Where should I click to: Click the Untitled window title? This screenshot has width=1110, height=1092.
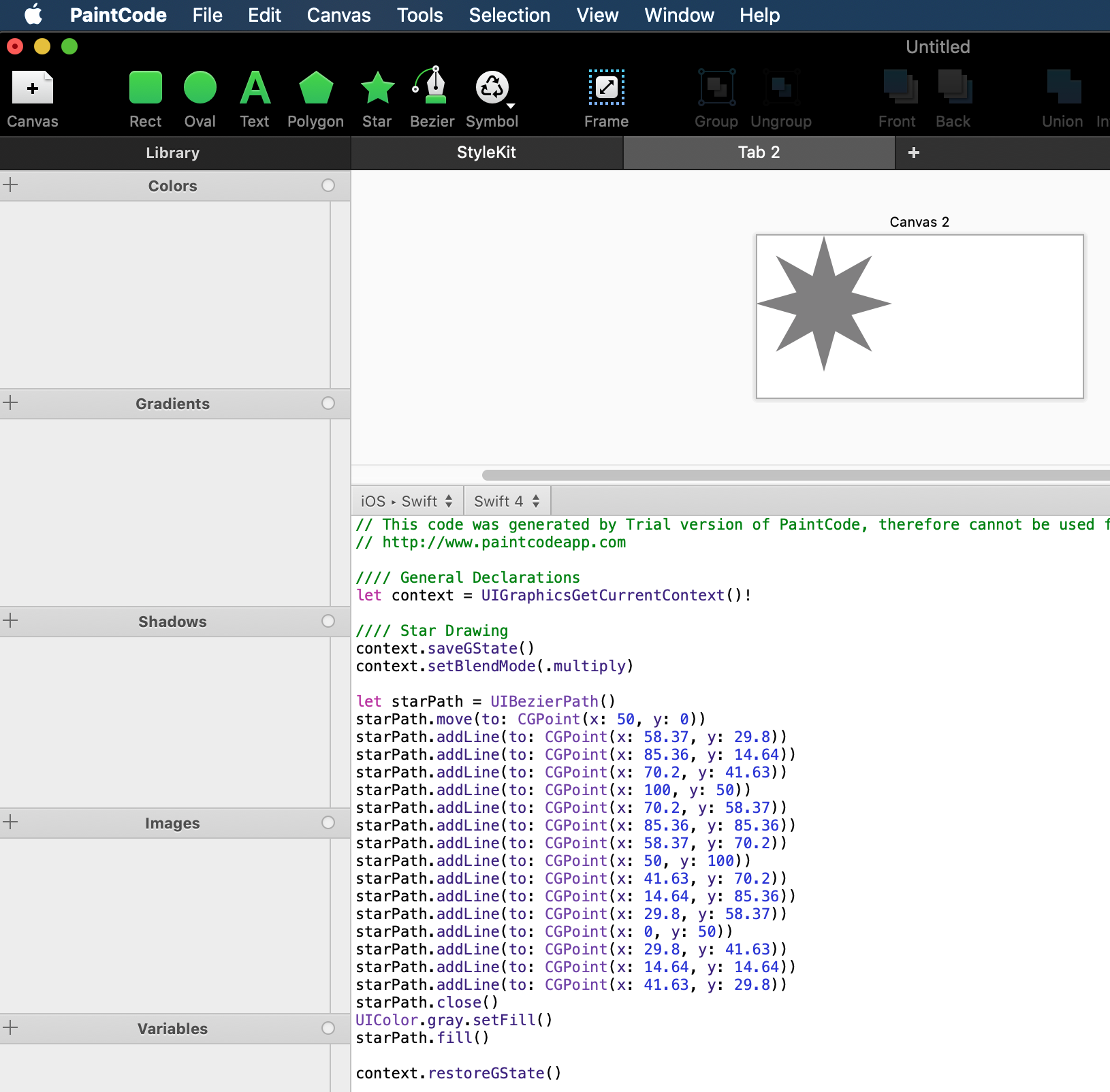click(938, 47)
